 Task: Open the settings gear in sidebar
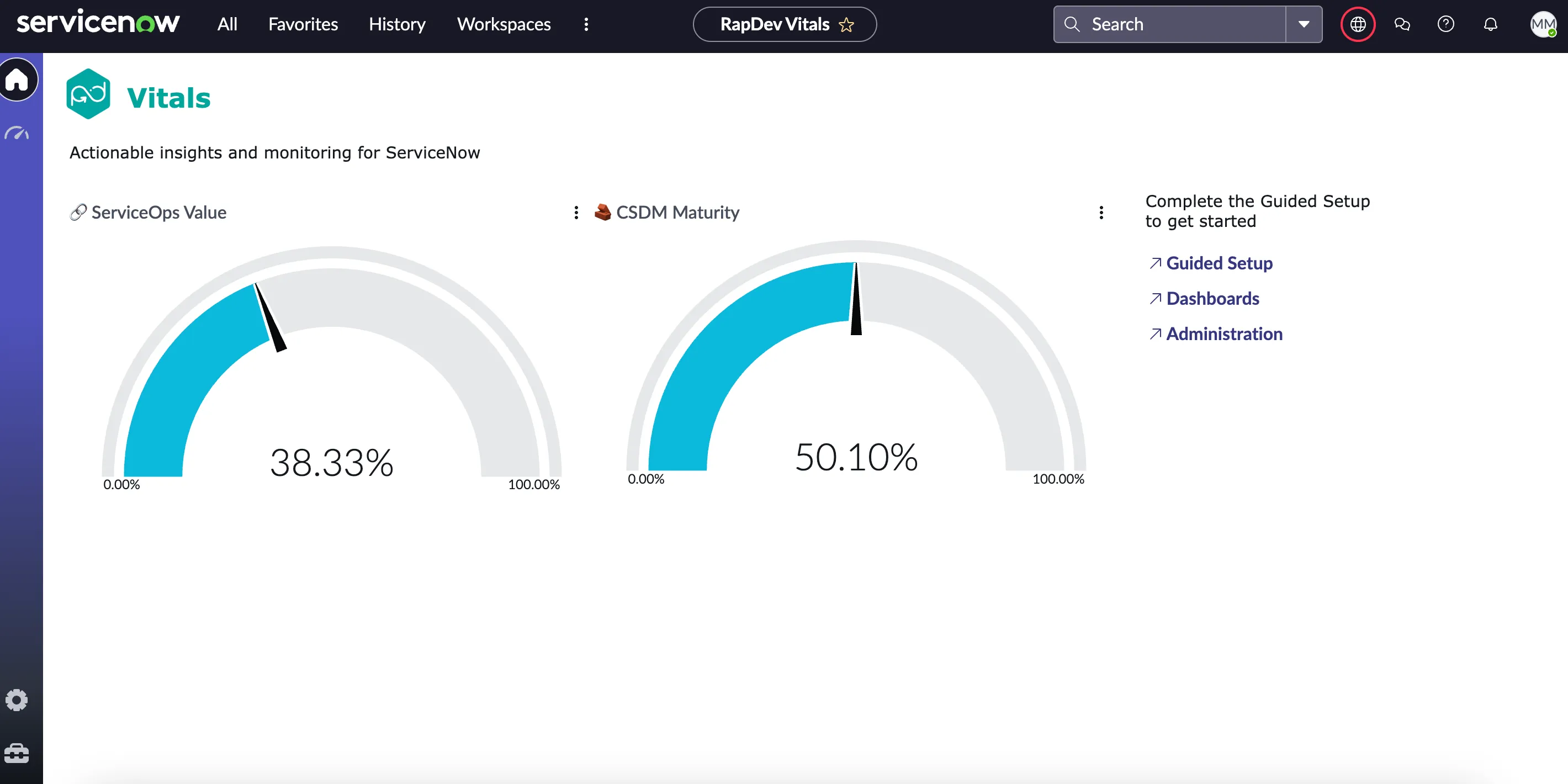pos(17,700)
